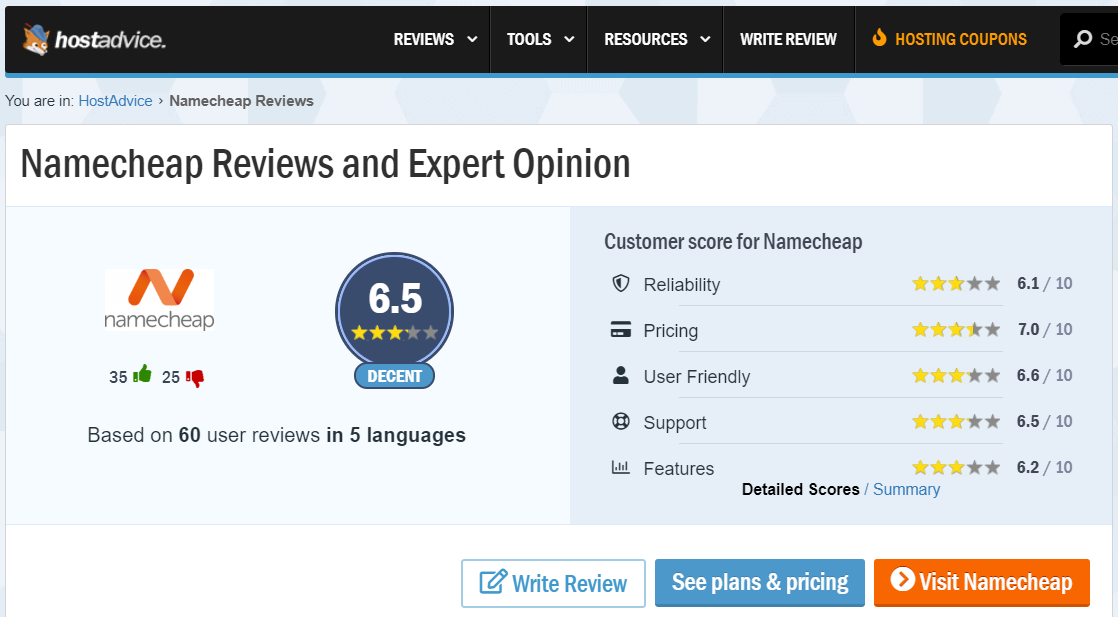Go to Write Review in the navbar

tap(789, 39)
